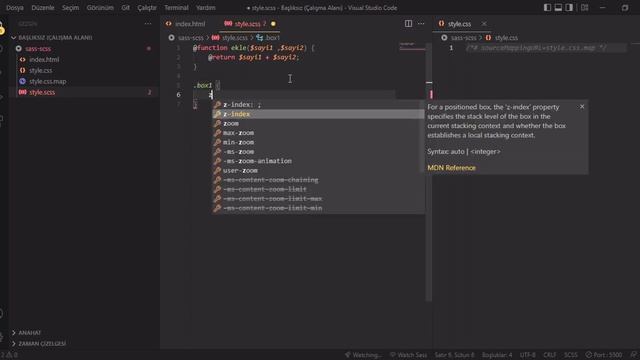Open the Explorer panel More Actions ellipsis
This screenshot has width=640, height=360.
click(148, 24)
